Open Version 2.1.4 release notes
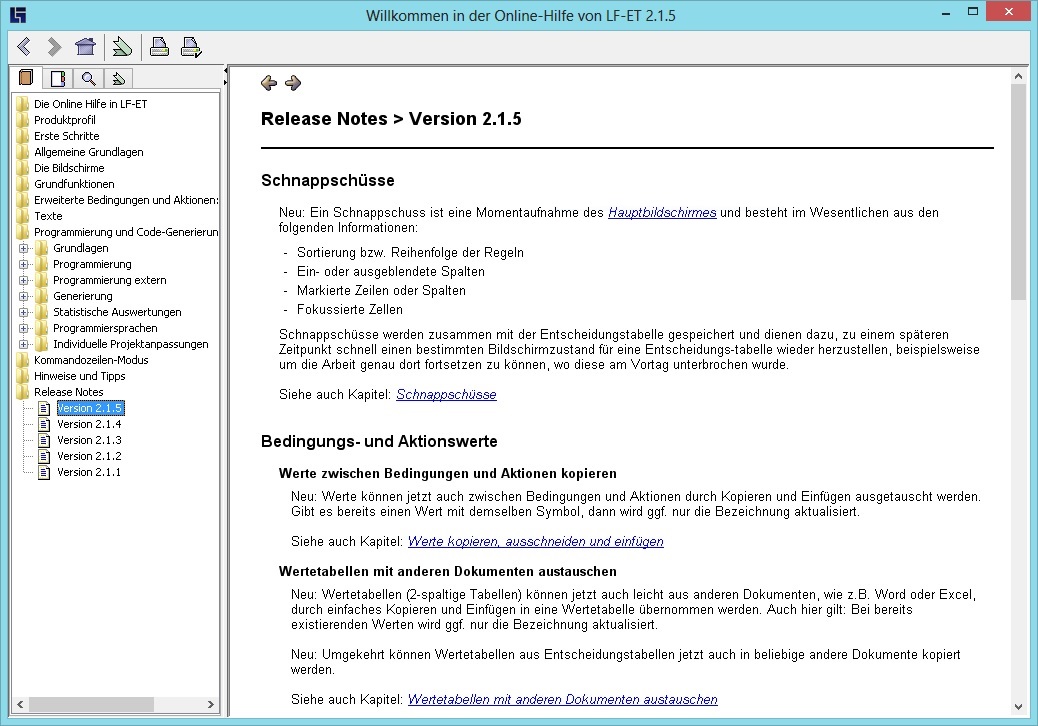This screenshot has width=1038, height=726. tap(89, 424)
